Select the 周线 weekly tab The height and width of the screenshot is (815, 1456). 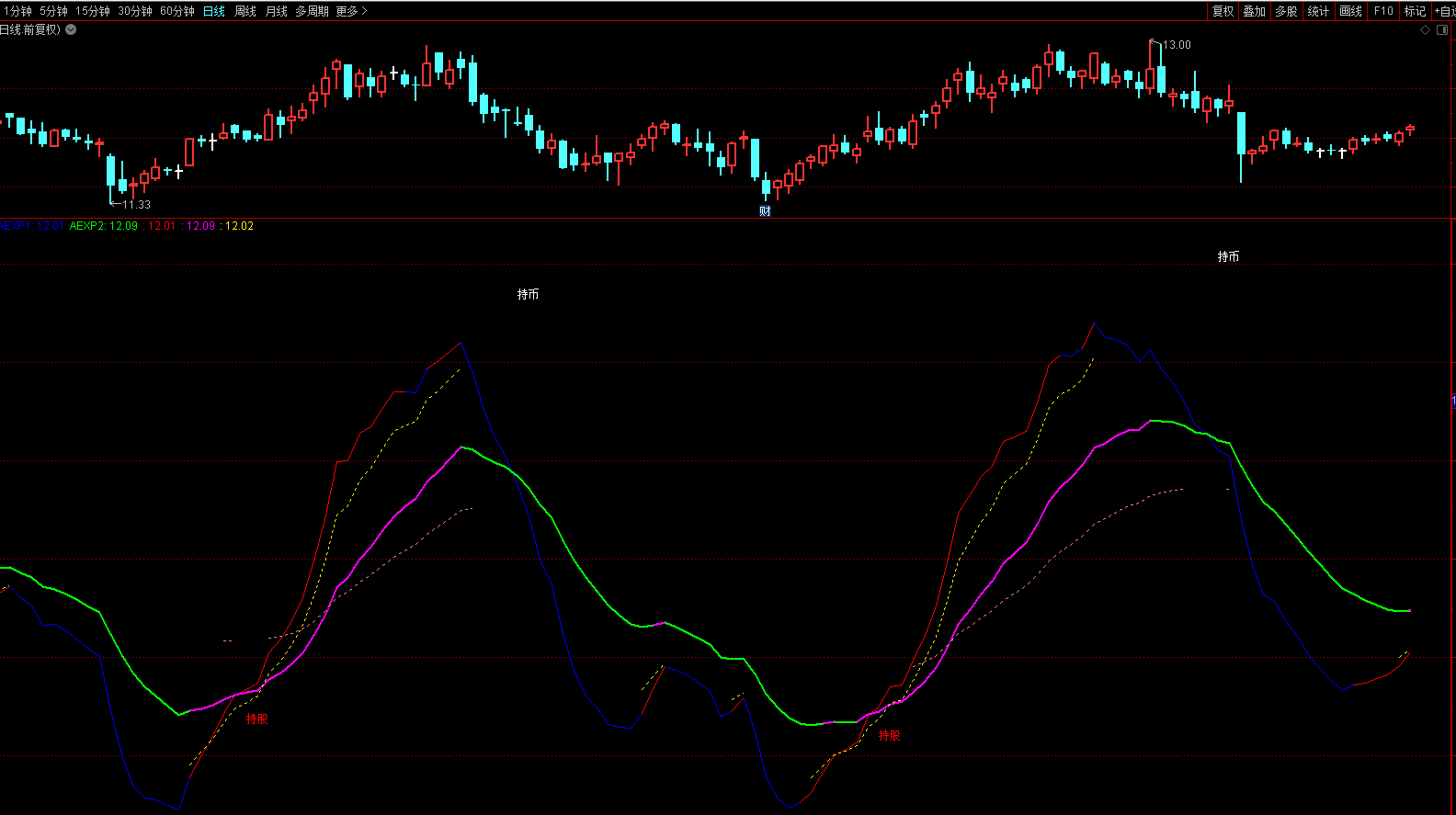[245, 11]
